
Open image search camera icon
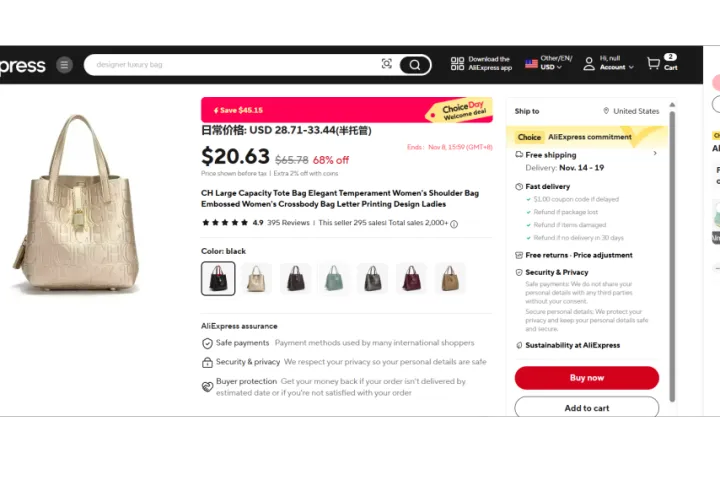[387, 64]
